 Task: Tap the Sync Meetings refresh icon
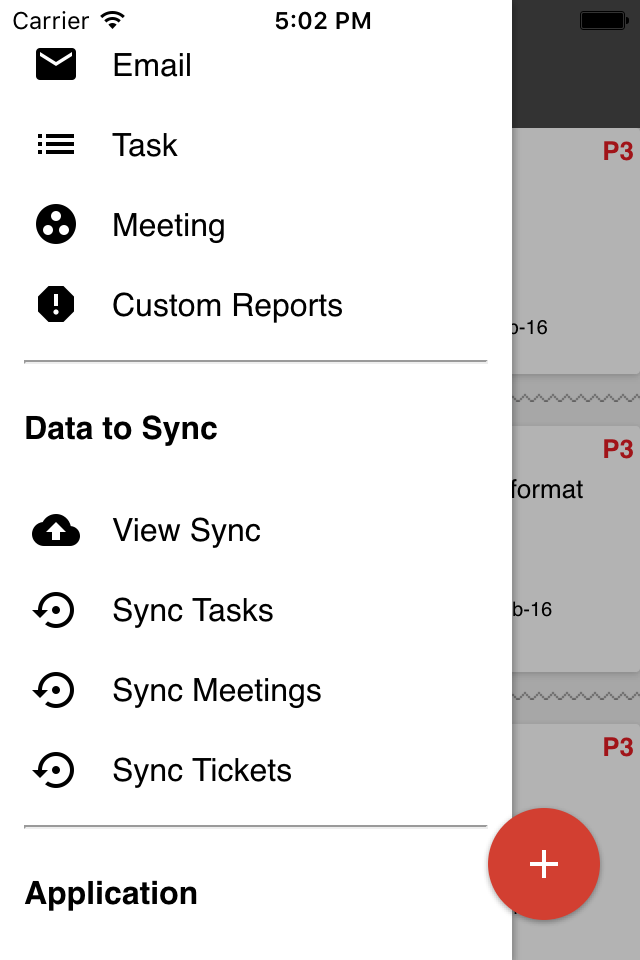[56, 691]
